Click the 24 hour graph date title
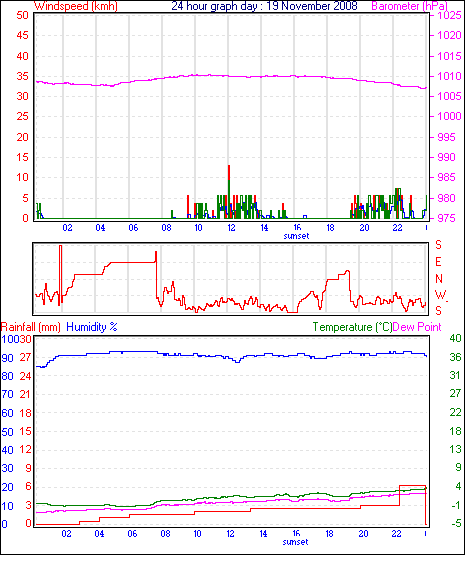 point(264,6)
